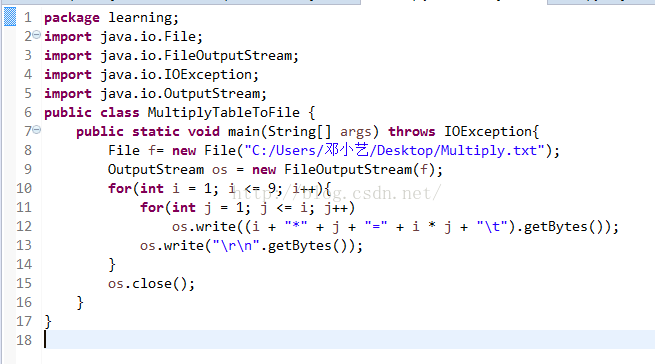This screenshot has height=364, width=655.
Task: Click 'java.io.IOException;' import text
Action: pos(180,75)
